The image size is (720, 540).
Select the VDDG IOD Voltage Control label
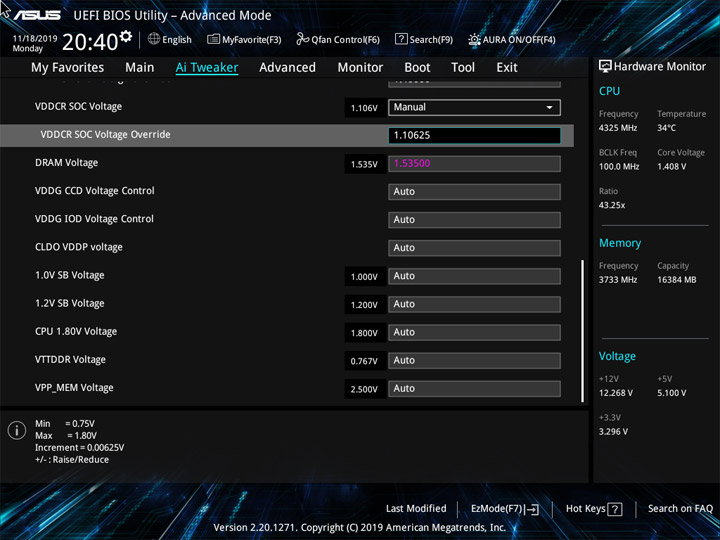[x=94, y=219]
